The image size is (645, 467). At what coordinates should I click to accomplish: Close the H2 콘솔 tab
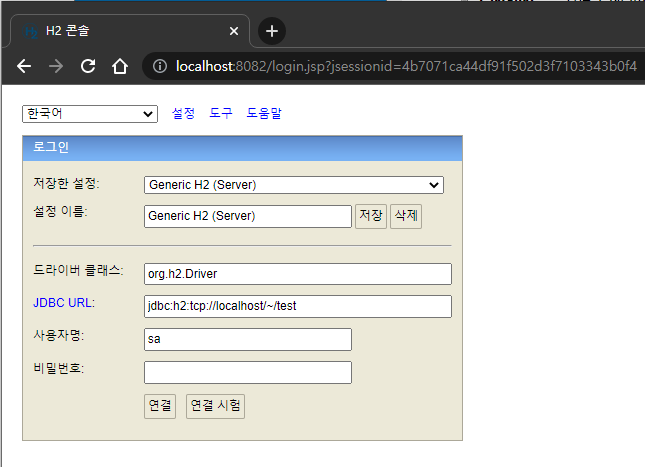pos(234,31)
